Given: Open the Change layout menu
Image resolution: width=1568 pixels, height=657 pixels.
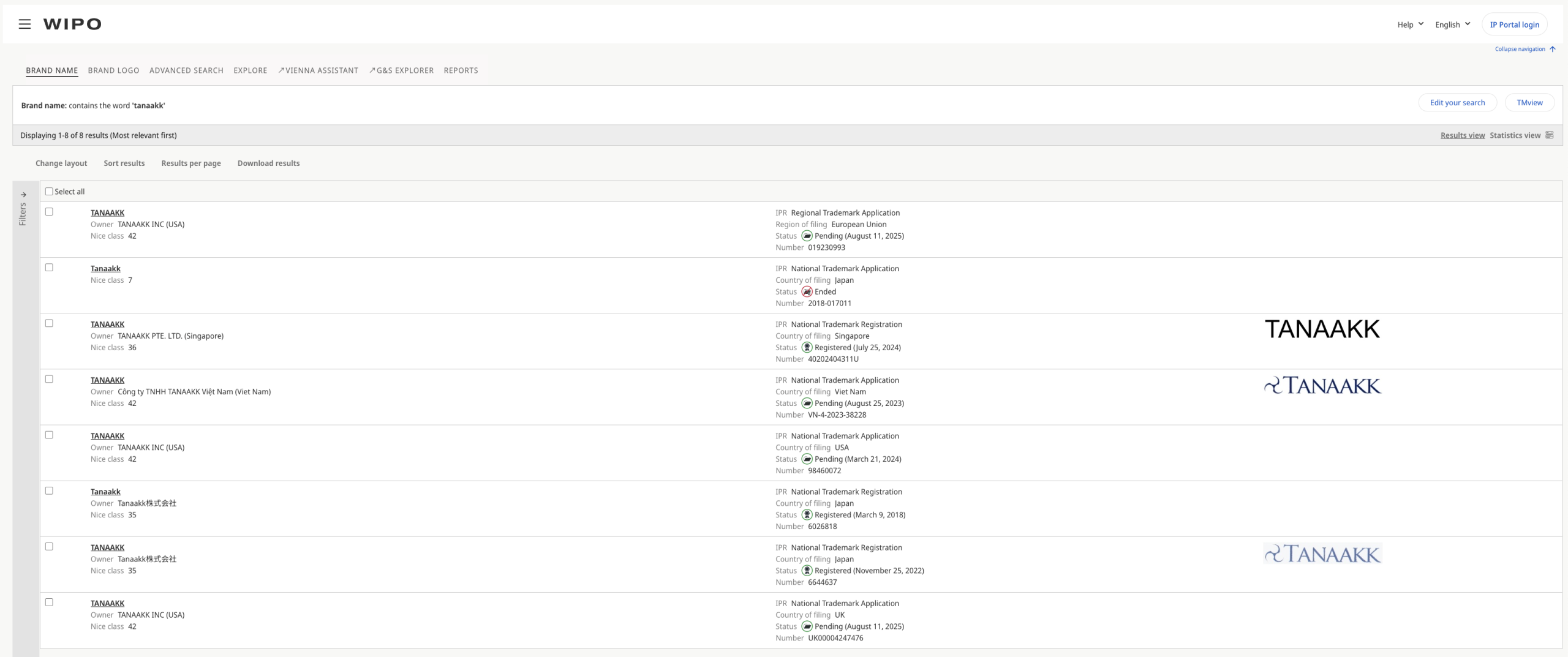Looking at the screenshot, I should click(x=61, y=163).
